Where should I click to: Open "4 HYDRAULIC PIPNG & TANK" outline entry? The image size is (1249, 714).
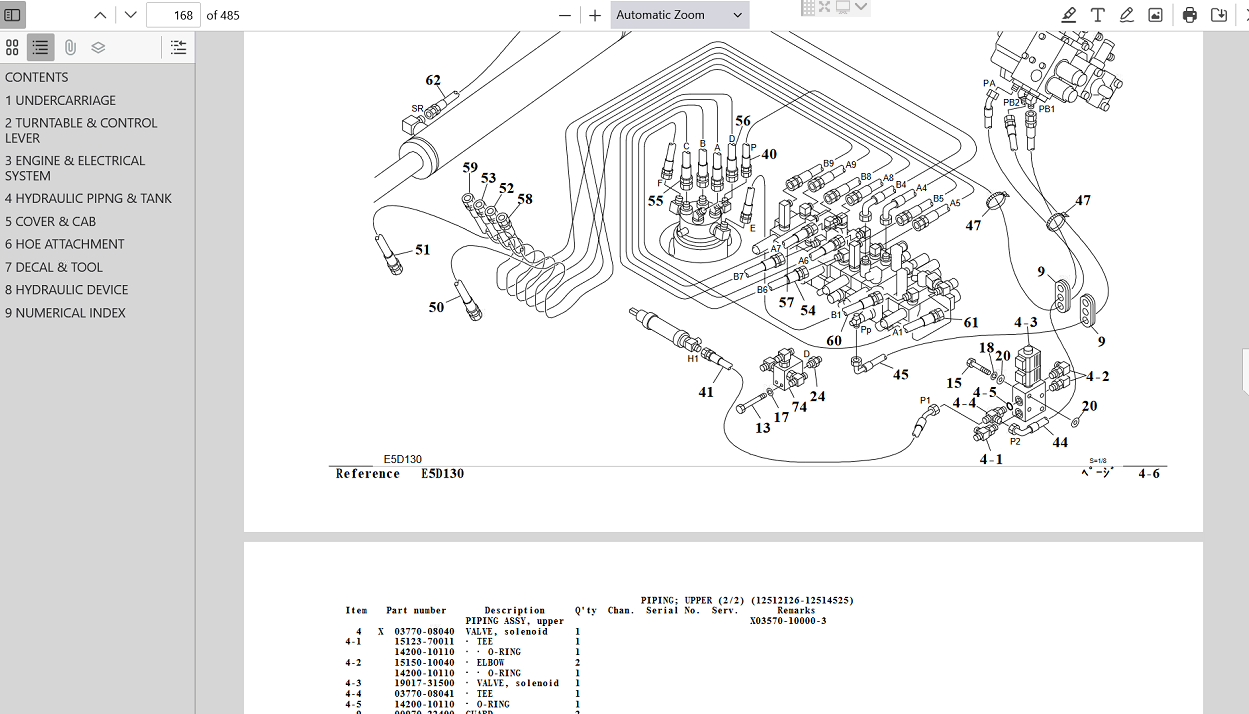[x=88, y=198]
